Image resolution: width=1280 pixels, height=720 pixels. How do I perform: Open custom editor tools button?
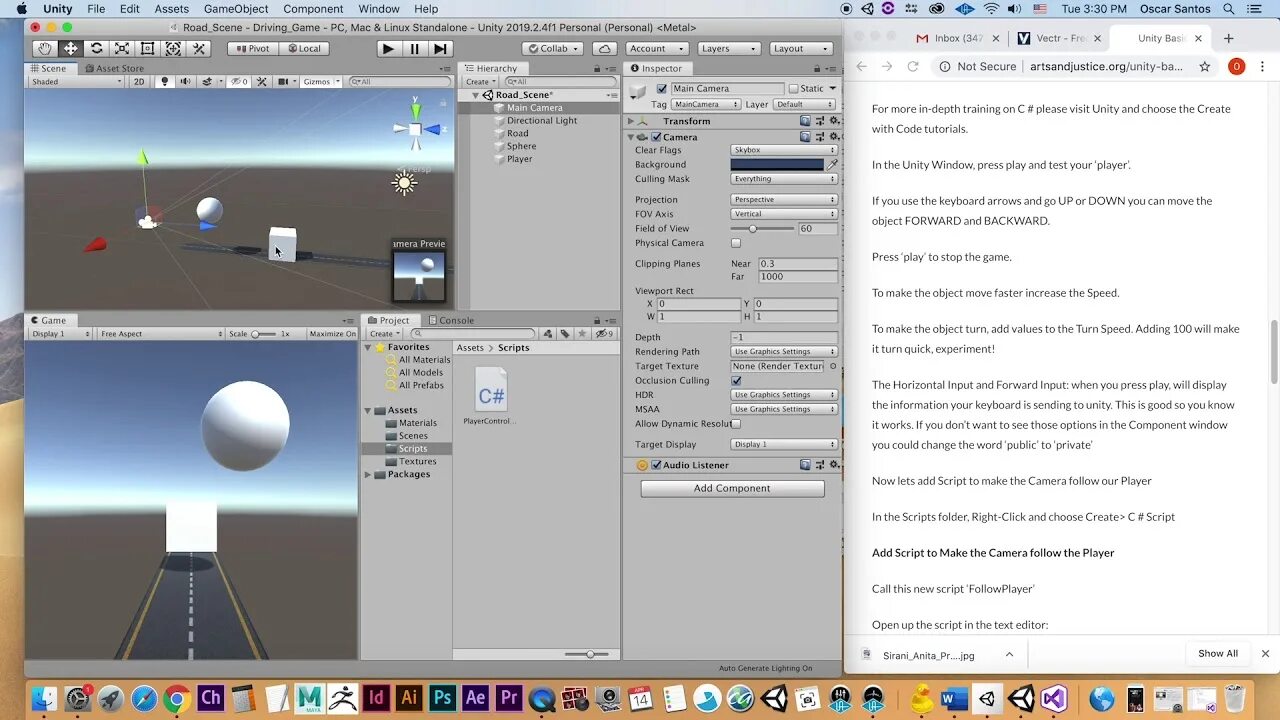(198, 48)
